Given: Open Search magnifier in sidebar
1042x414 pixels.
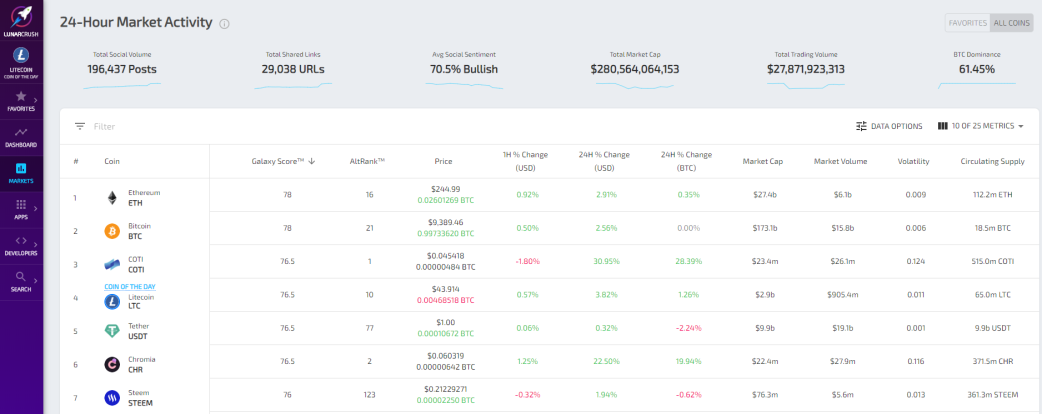Looking at the screenshot, I should pyautogui.click(x=21, y=276).
